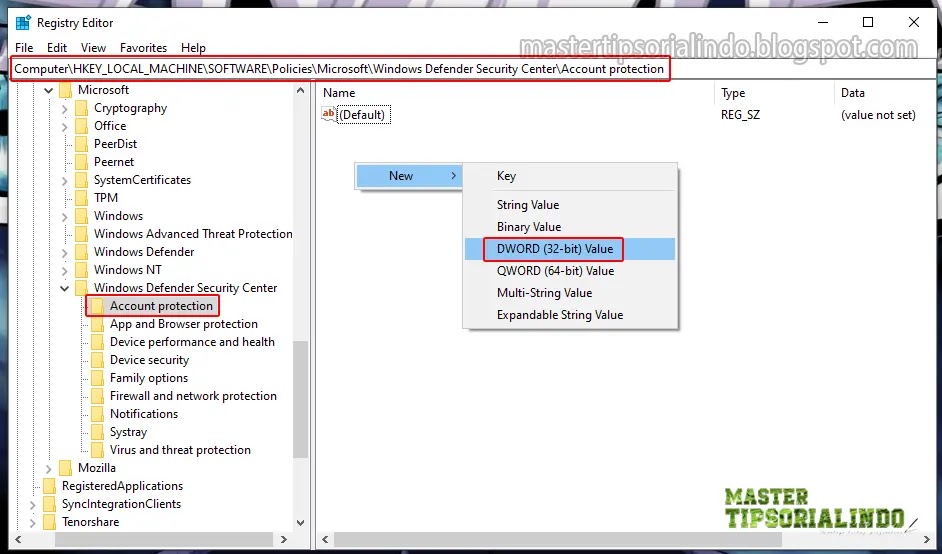
Task: Click the SystemCertificates folder icon
Action: click(x=81, y=180)
